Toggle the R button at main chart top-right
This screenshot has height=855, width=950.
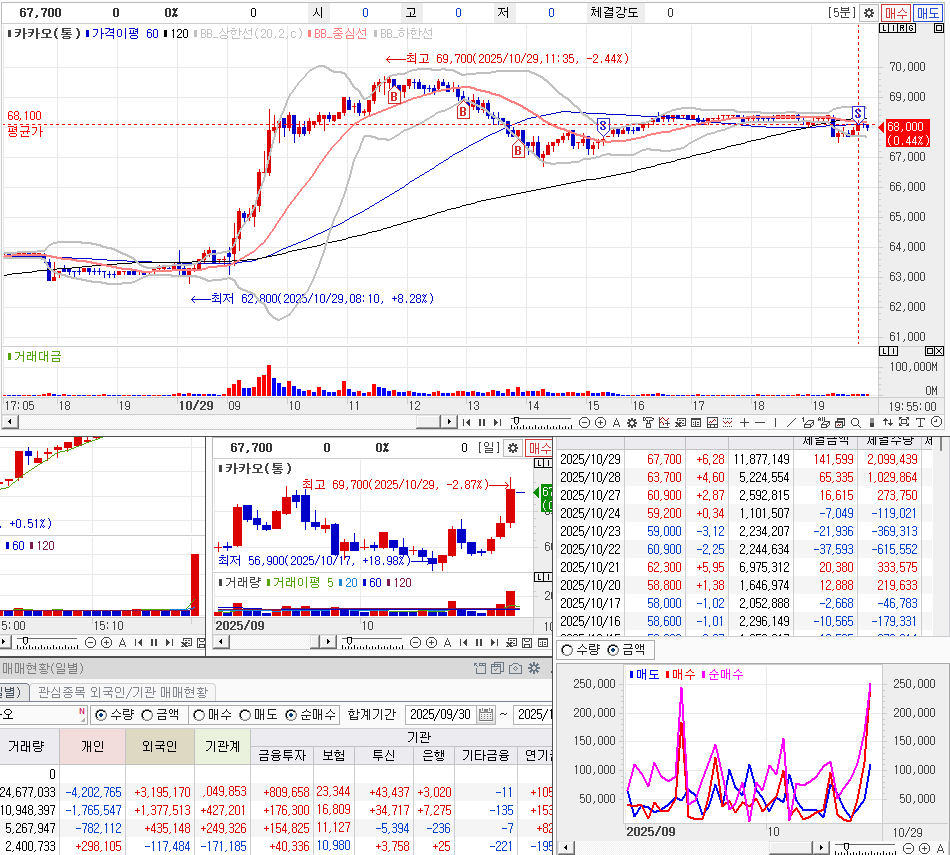click(902, 28)
